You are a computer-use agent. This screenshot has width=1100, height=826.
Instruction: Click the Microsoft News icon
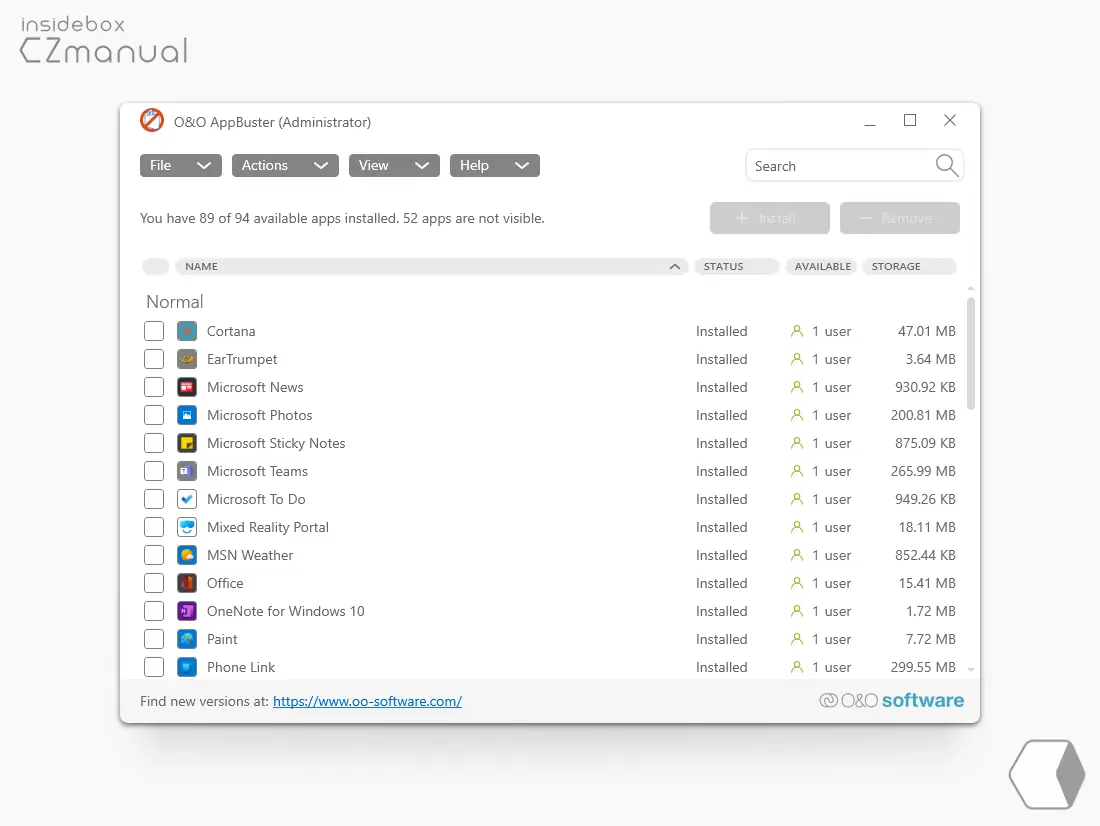click(x=187, y=387)
